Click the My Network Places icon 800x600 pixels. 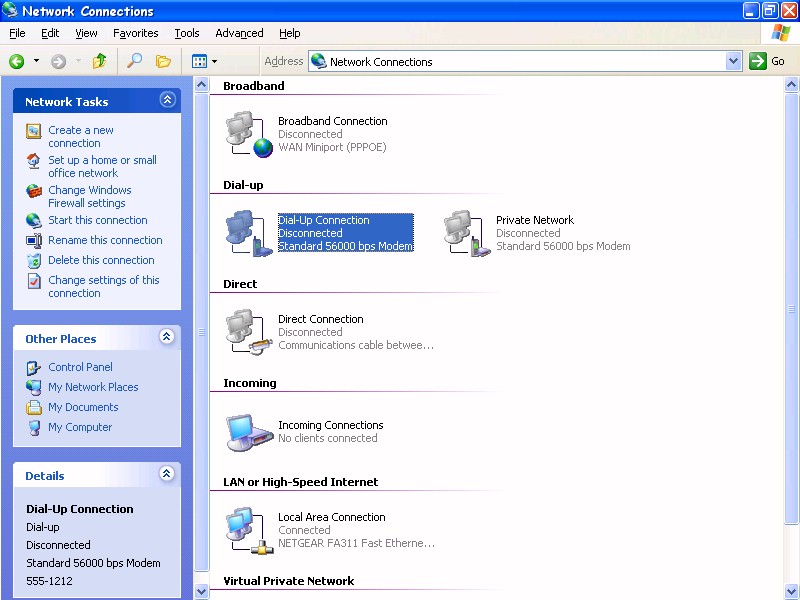(34, 387)
